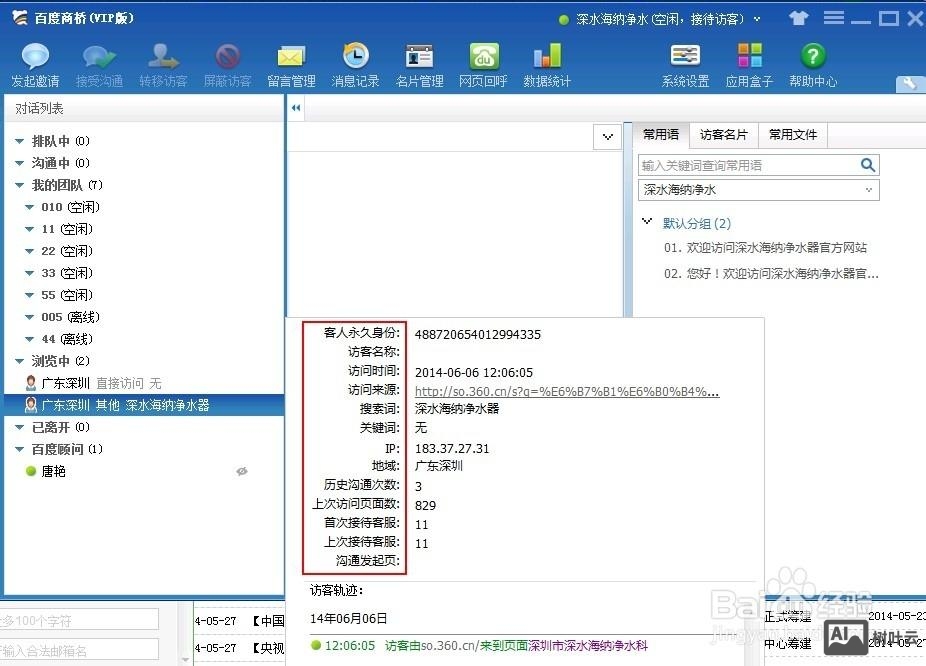Open 系统设置 (system settings)
The image size is (926, 666).
(685, 62)
